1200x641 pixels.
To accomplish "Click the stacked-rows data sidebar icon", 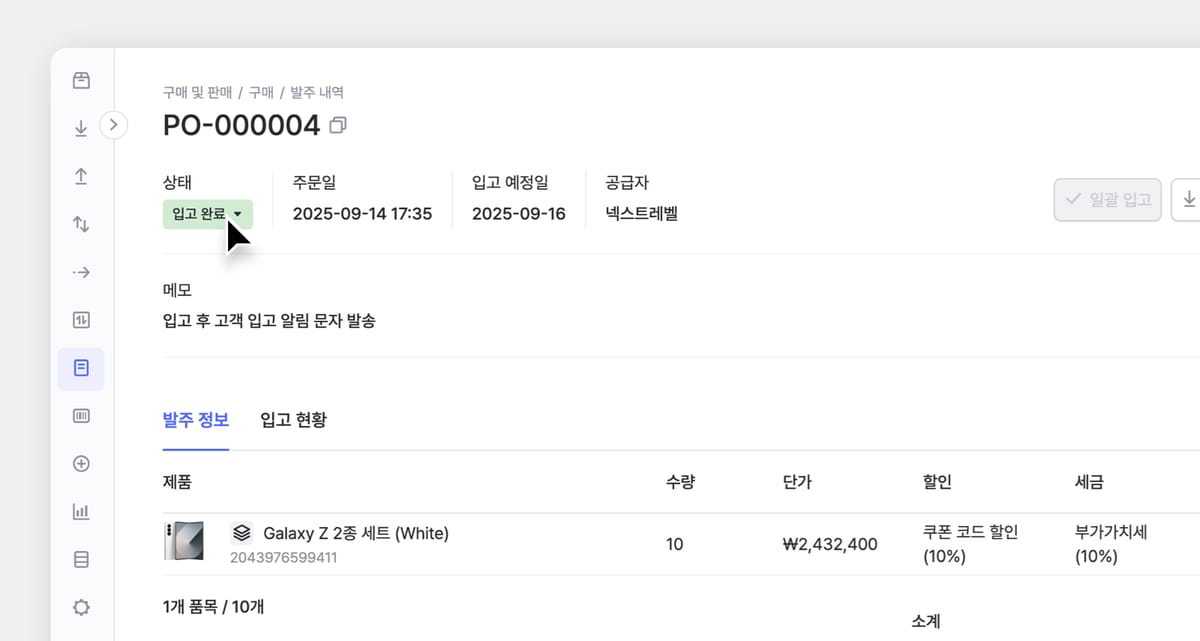I will pos(81,559).
